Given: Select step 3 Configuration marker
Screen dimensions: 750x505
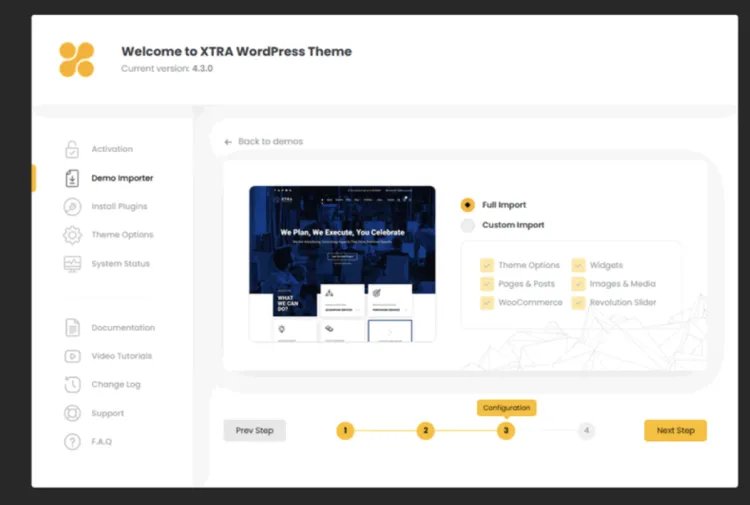Looking at the screenshot, I should [x=506, y=430].
